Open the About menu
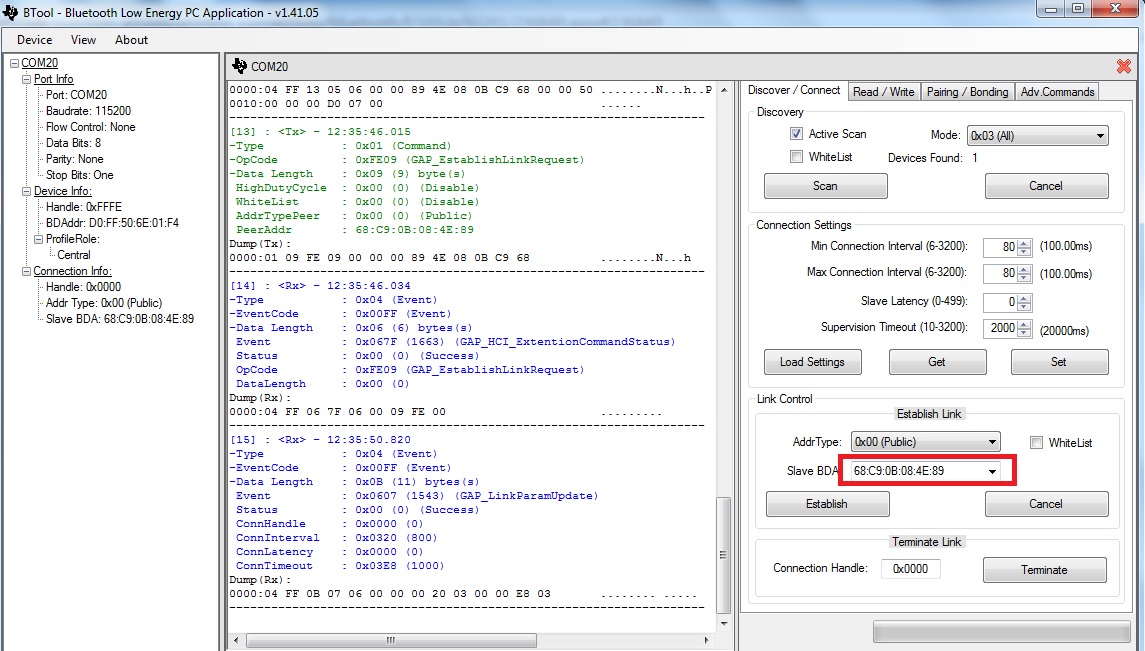The height and width of the screenshot is (651, 1145). pyautogui.click(x=131, y=40)
